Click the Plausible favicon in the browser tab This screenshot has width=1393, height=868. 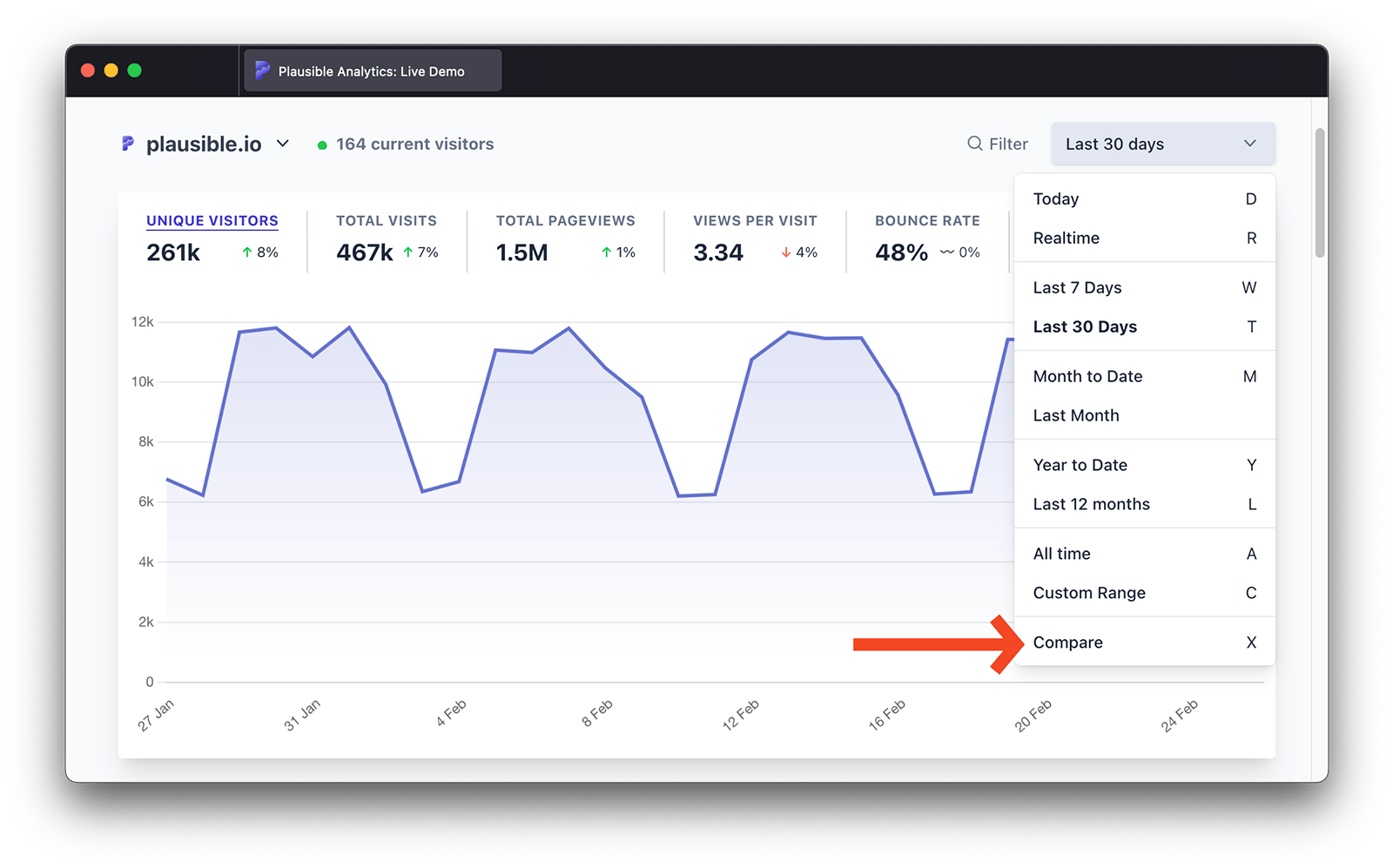click(x=262, y=71)
